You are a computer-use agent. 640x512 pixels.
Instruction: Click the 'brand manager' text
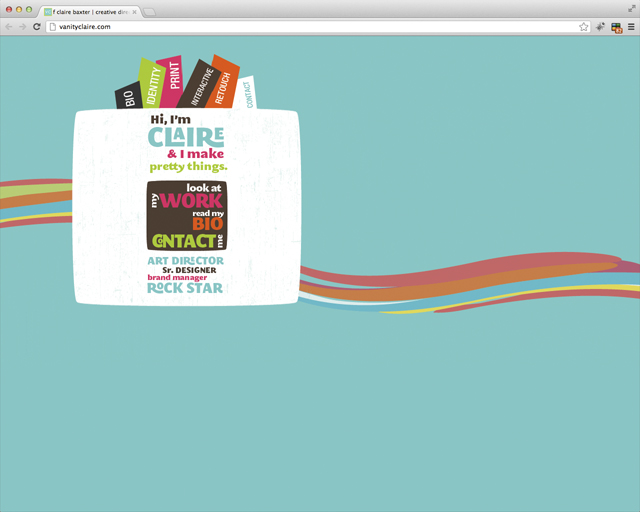[x=177, y=278]
